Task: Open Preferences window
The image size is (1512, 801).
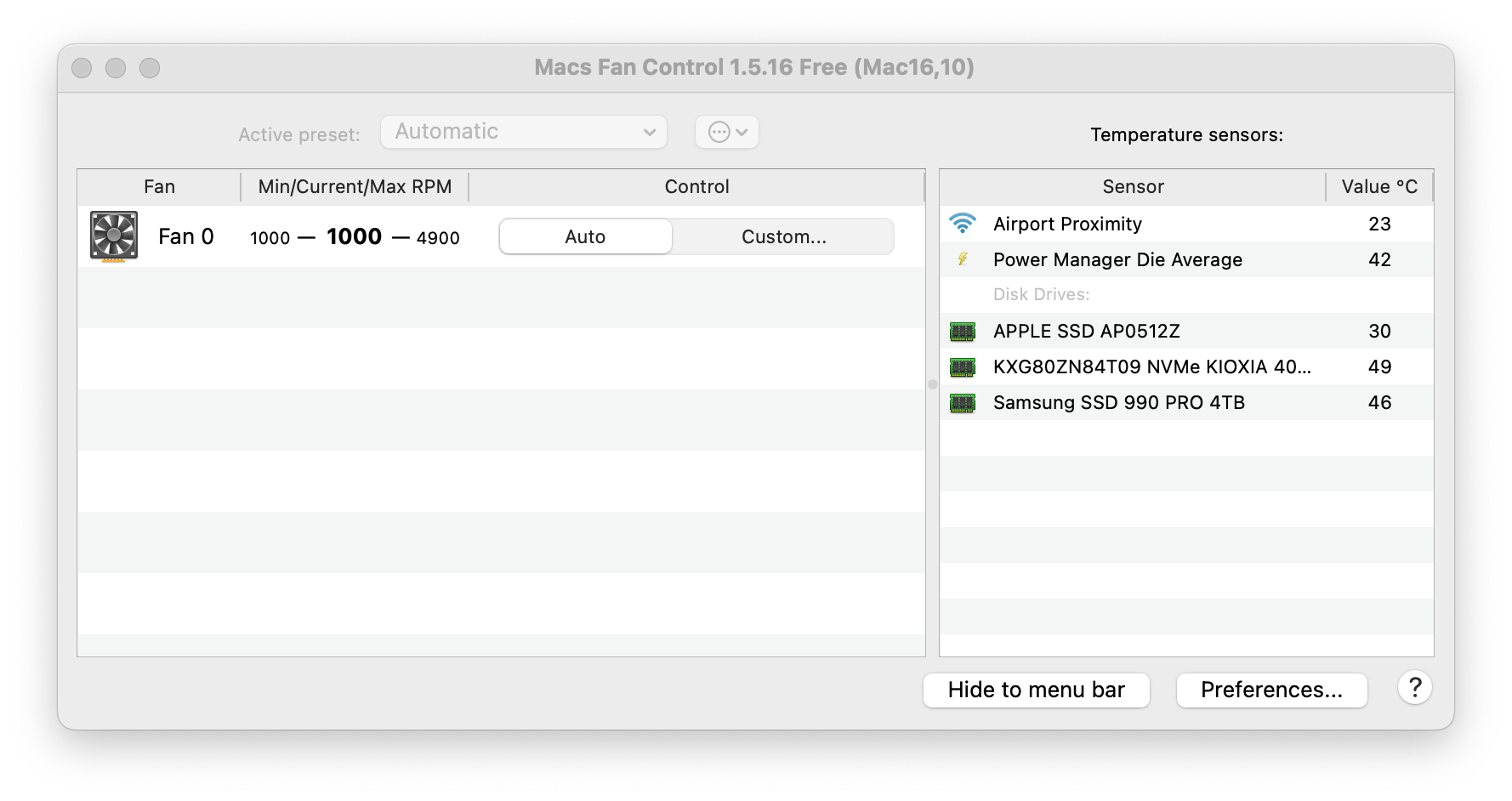Action: click(1271, 690)
